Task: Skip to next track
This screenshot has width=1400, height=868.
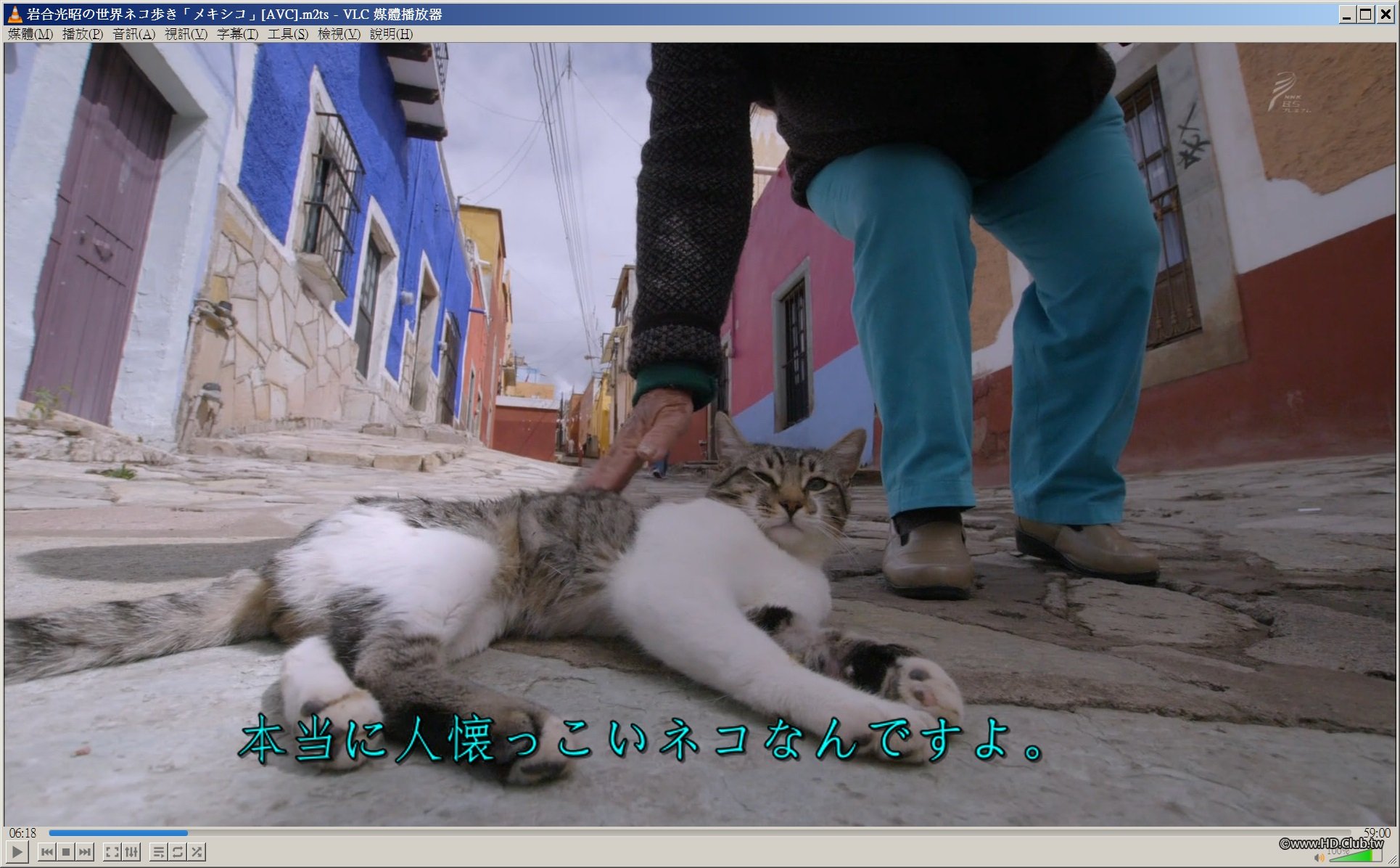Action: [85, 852]
